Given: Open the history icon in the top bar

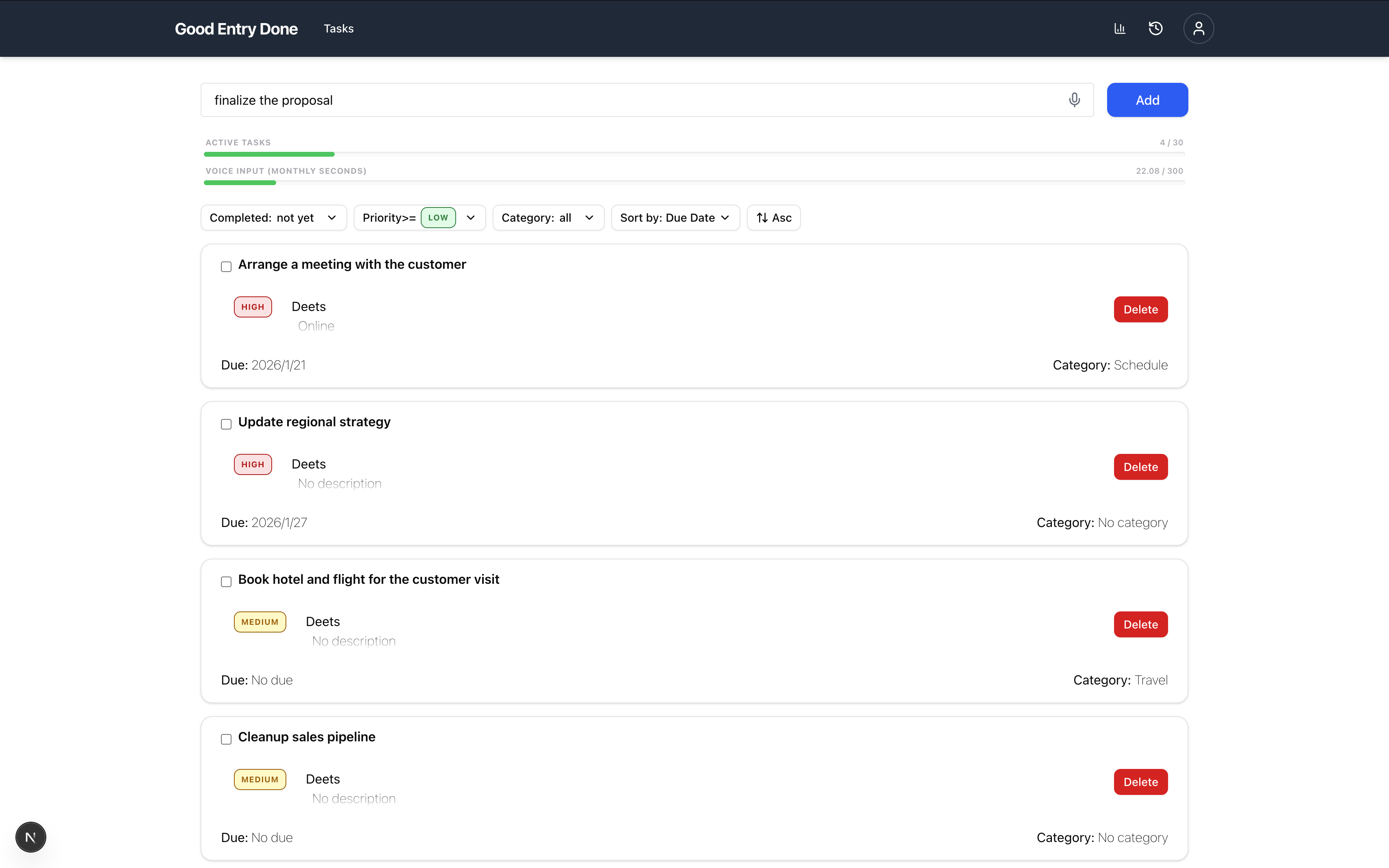Looking at the screenshot, I should (1155, 28).
